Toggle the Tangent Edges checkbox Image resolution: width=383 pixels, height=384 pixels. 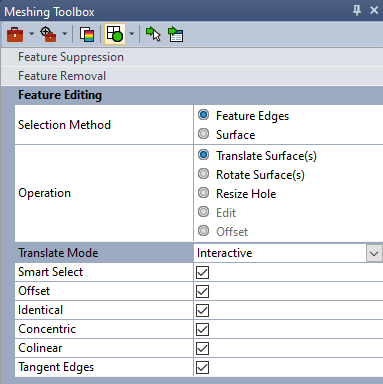(202, 367)
